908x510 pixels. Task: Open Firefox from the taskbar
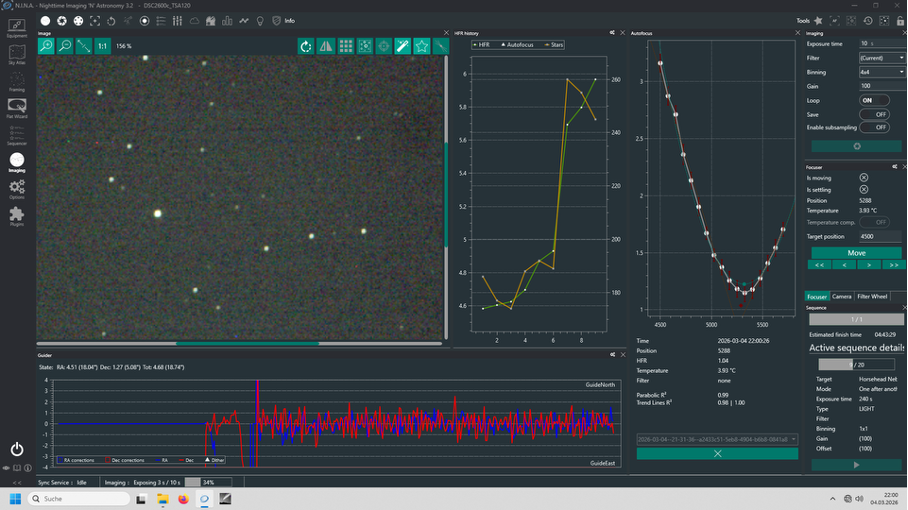(184, 499)
